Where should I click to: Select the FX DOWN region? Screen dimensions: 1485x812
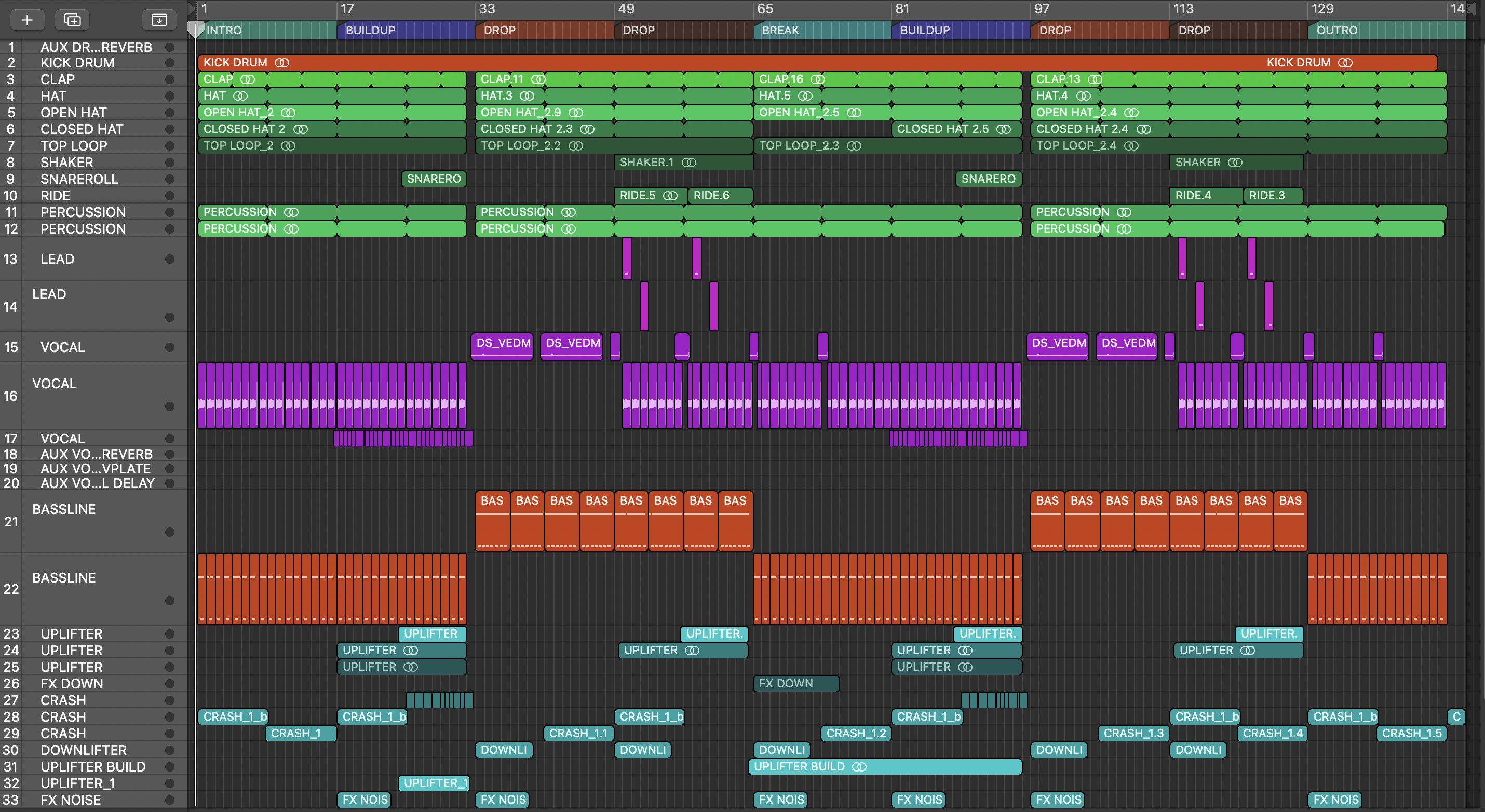pos(795,683)
